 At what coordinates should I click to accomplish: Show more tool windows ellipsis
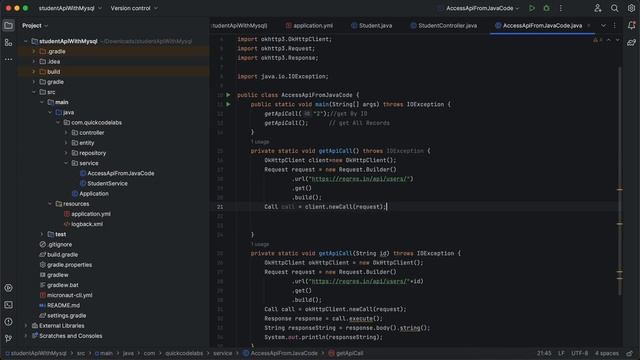8,59
